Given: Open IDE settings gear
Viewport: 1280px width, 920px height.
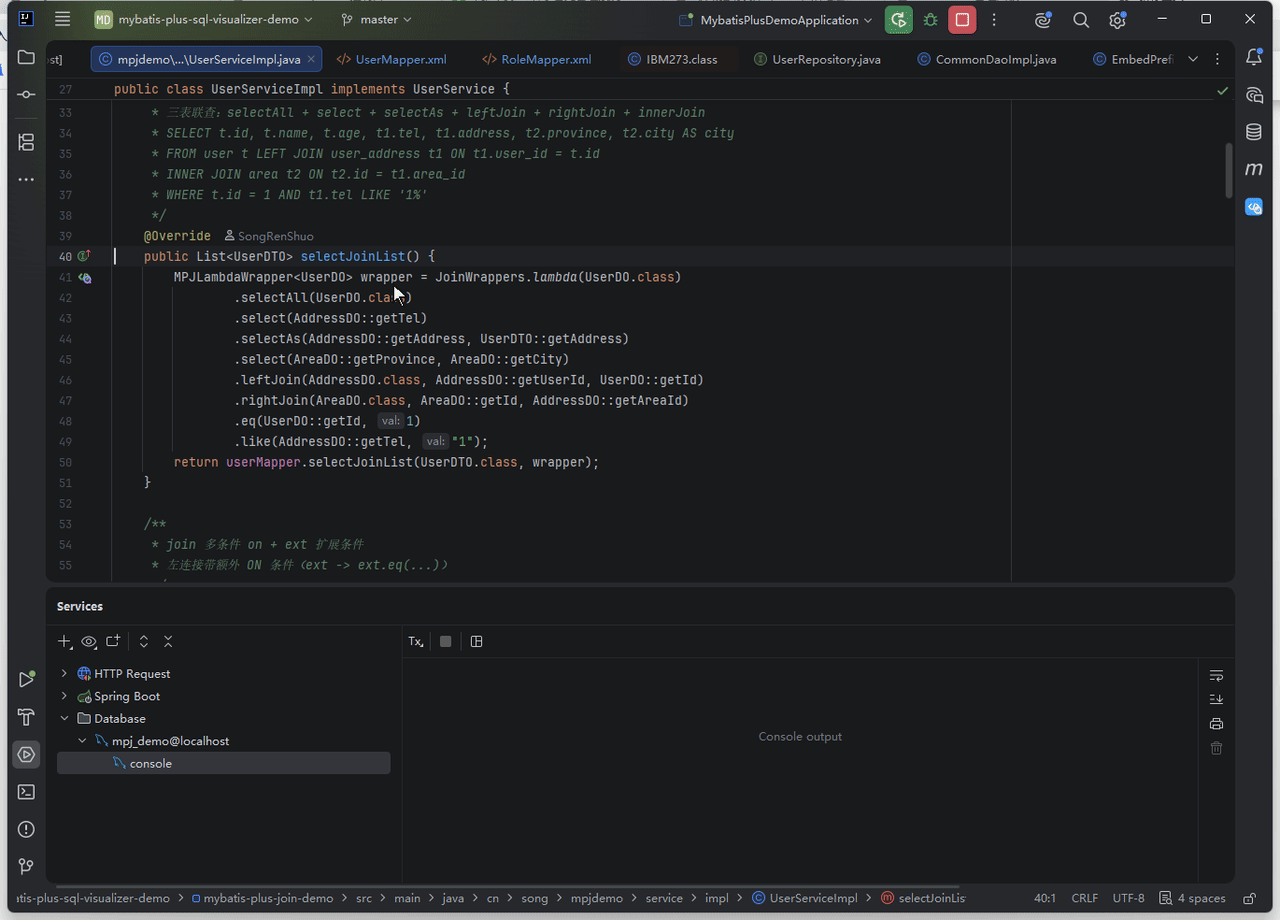Looking at the screenshot, I should pyautogui.click(x=1117, y=19).
